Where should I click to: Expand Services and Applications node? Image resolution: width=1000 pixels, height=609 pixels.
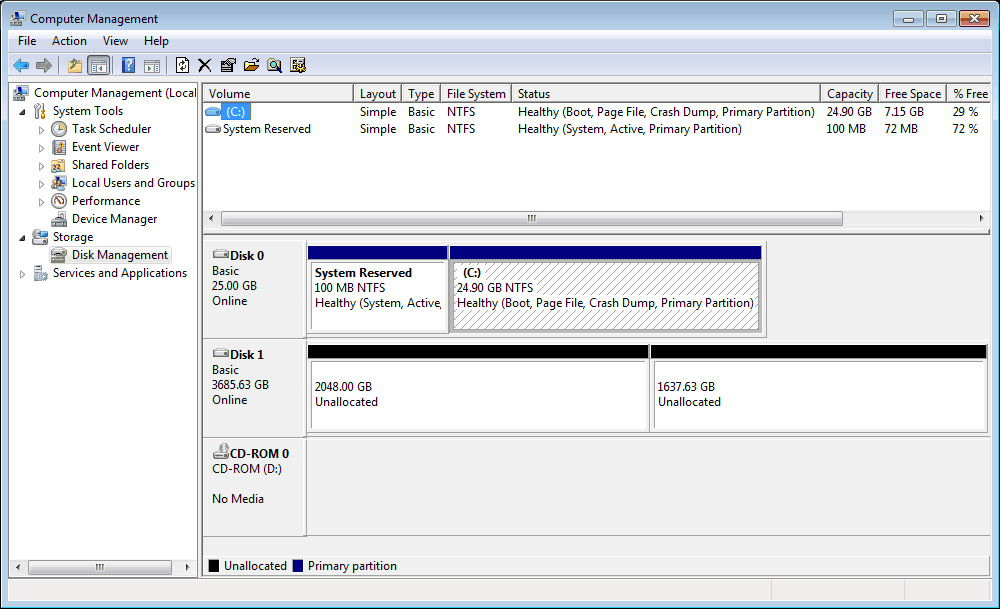23,274
